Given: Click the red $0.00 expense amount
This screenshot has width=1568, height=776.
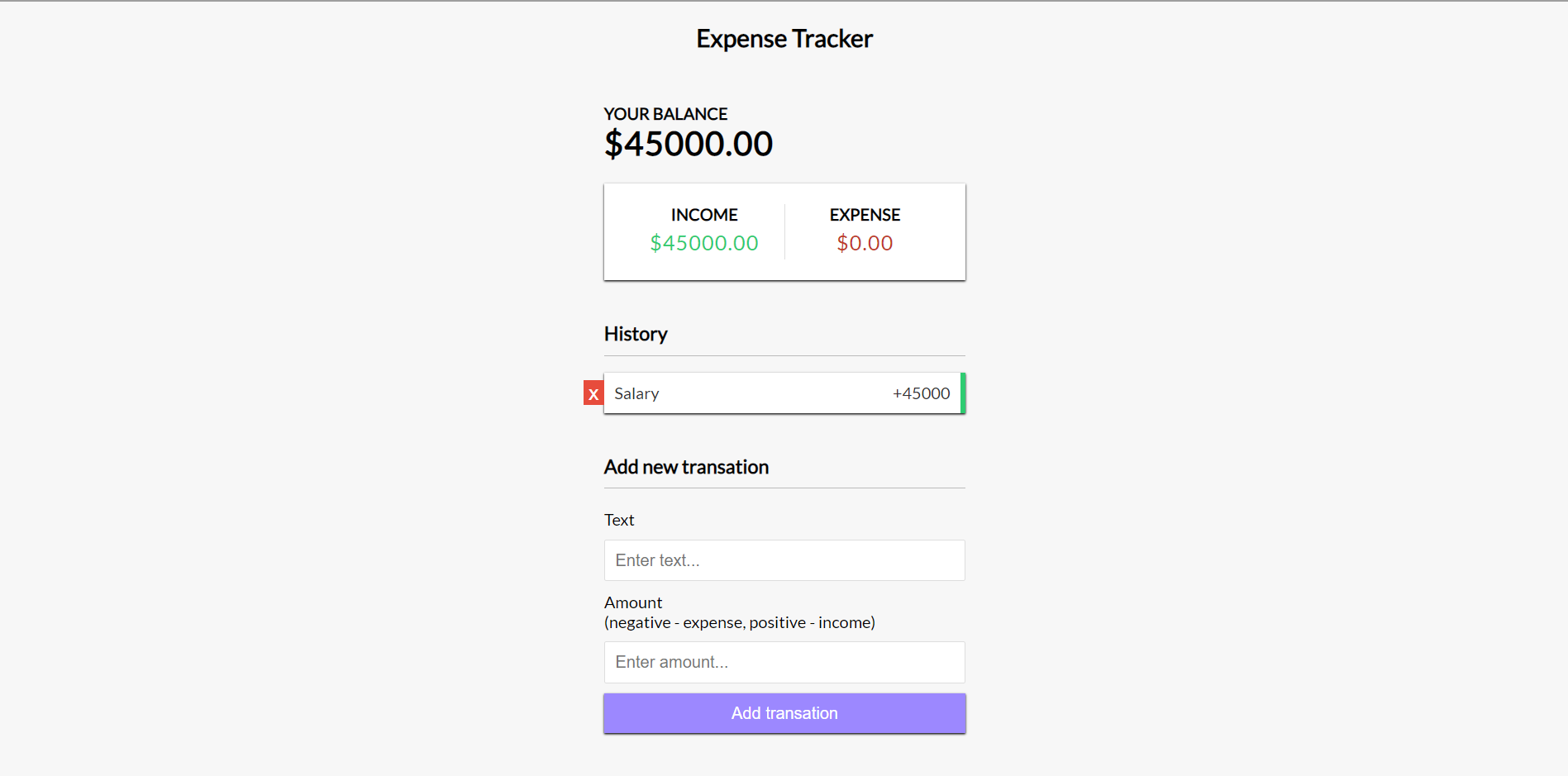Looking at the screenshot, I should click(865, 243).
